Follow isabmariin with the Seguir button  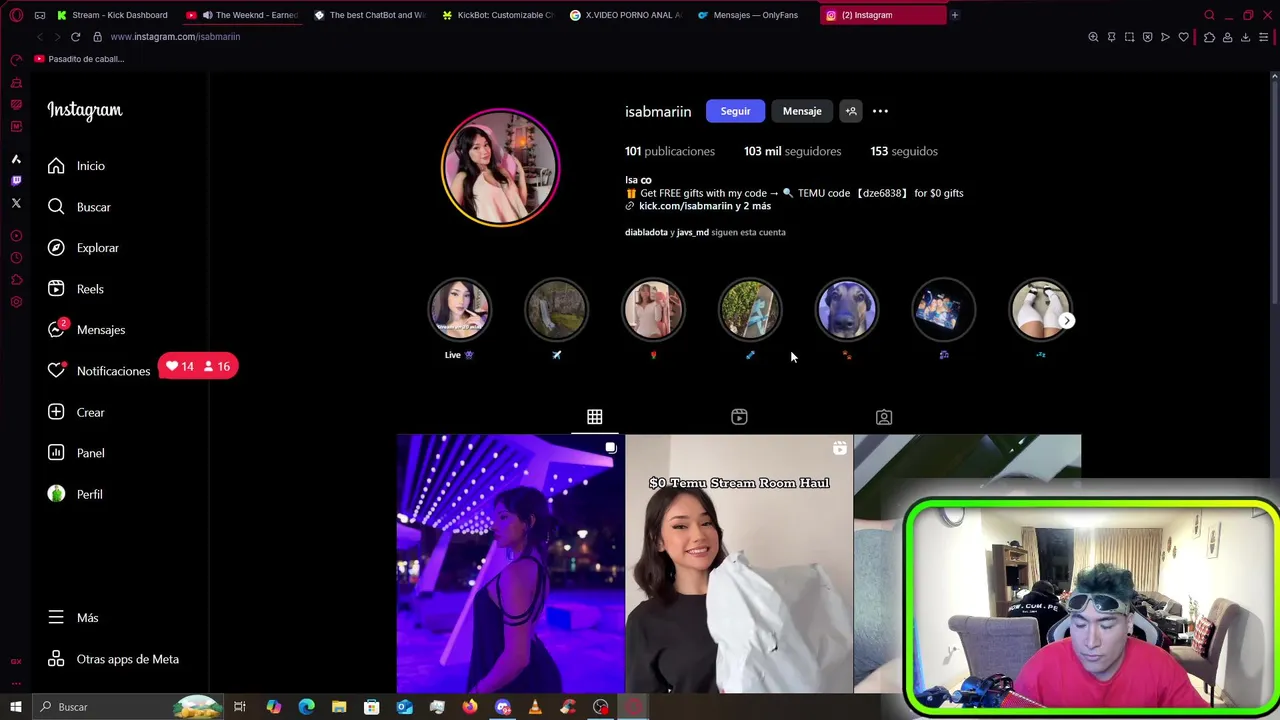(735, 111)
